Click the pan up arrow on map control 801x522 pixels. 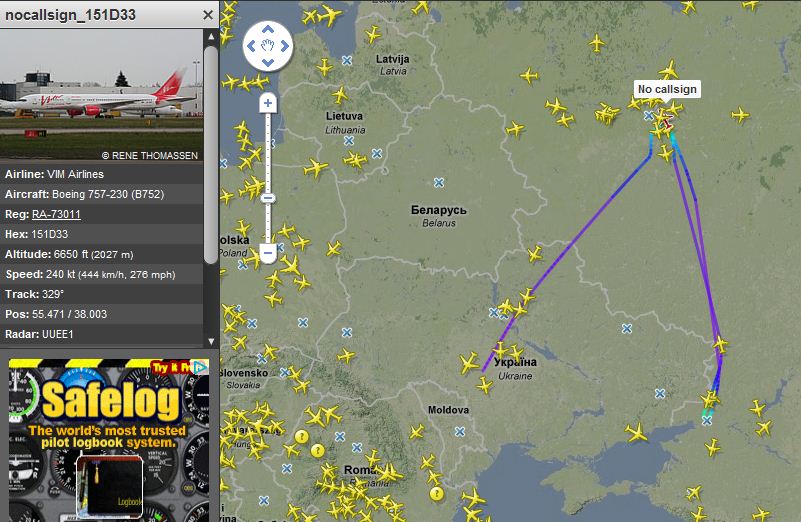click(268, 30)
